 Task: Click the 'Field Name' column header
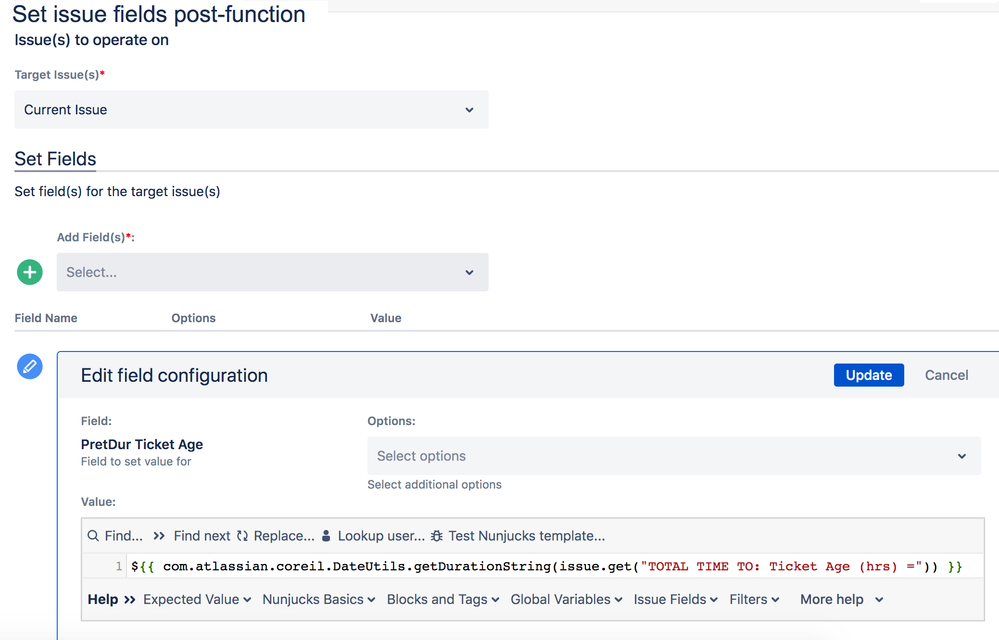(x=46, y=318)
